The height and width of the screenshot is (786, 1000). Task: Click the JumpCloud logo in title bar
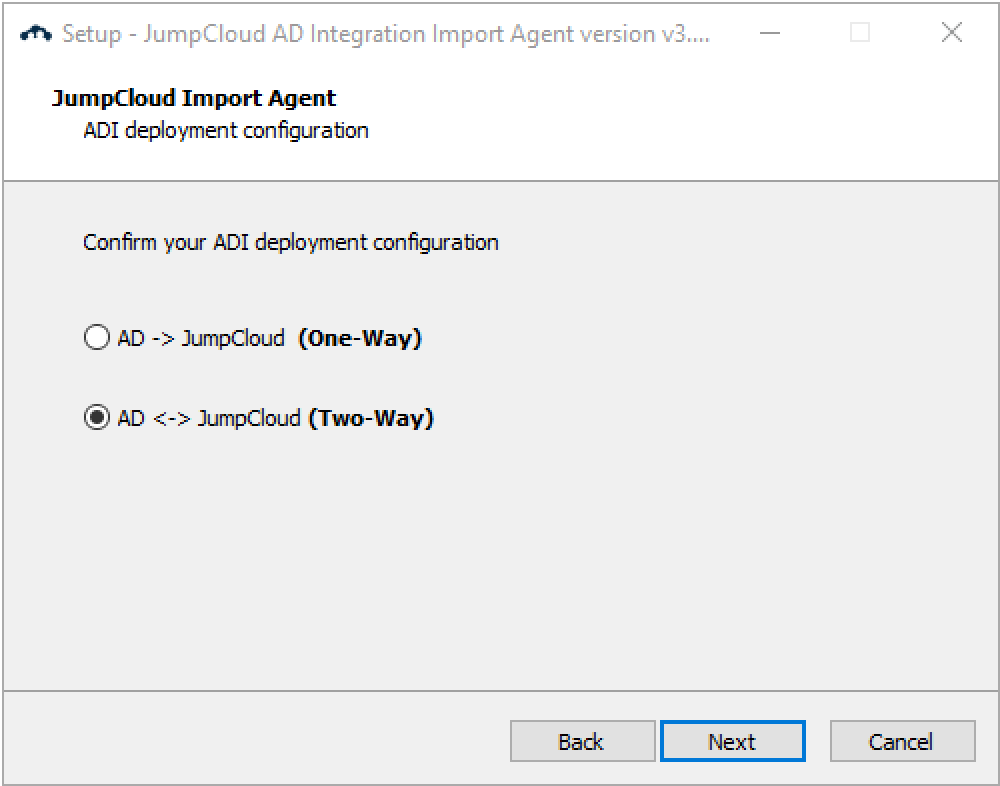click(x=36, y=33)
